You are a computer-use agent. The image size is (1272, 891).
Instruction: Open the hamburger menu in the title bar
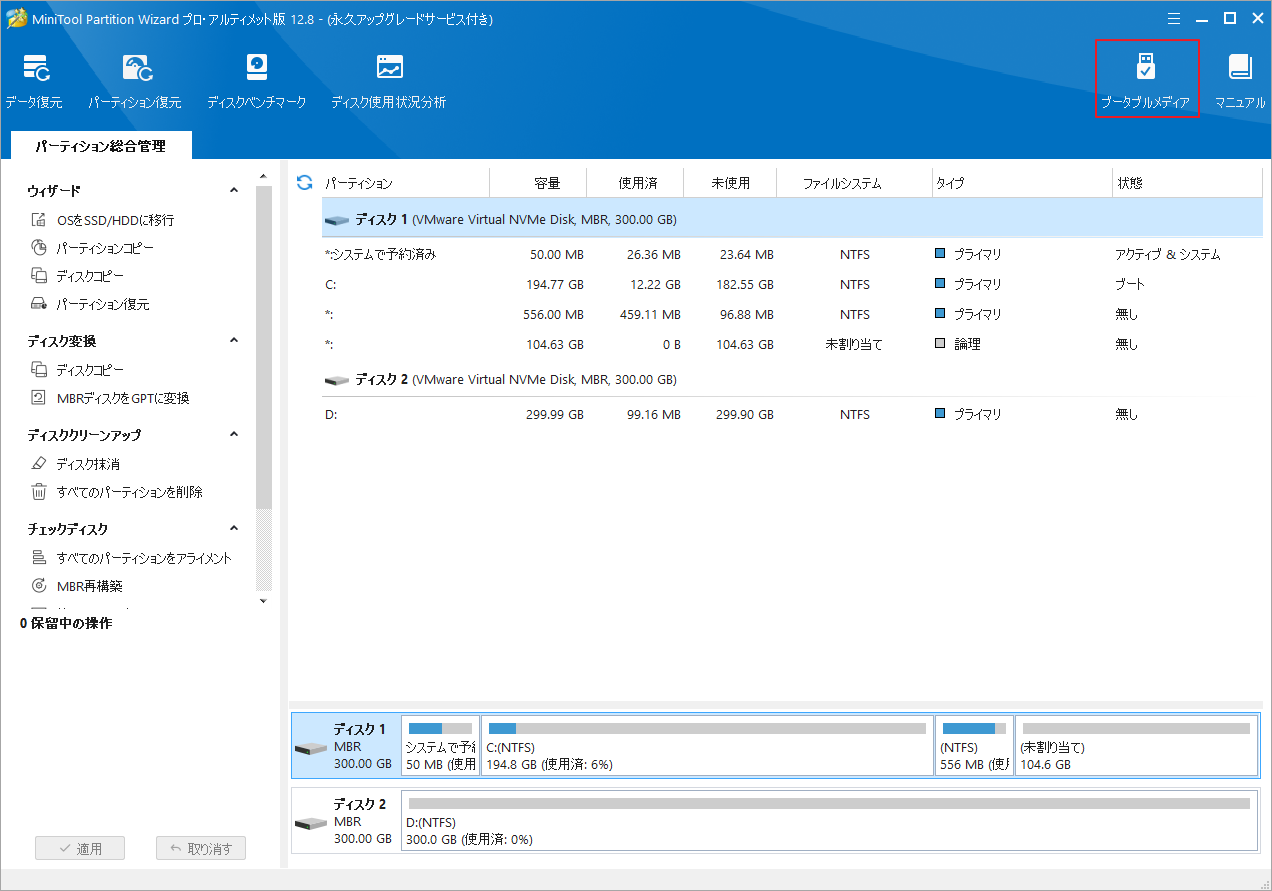[1174, 18]
